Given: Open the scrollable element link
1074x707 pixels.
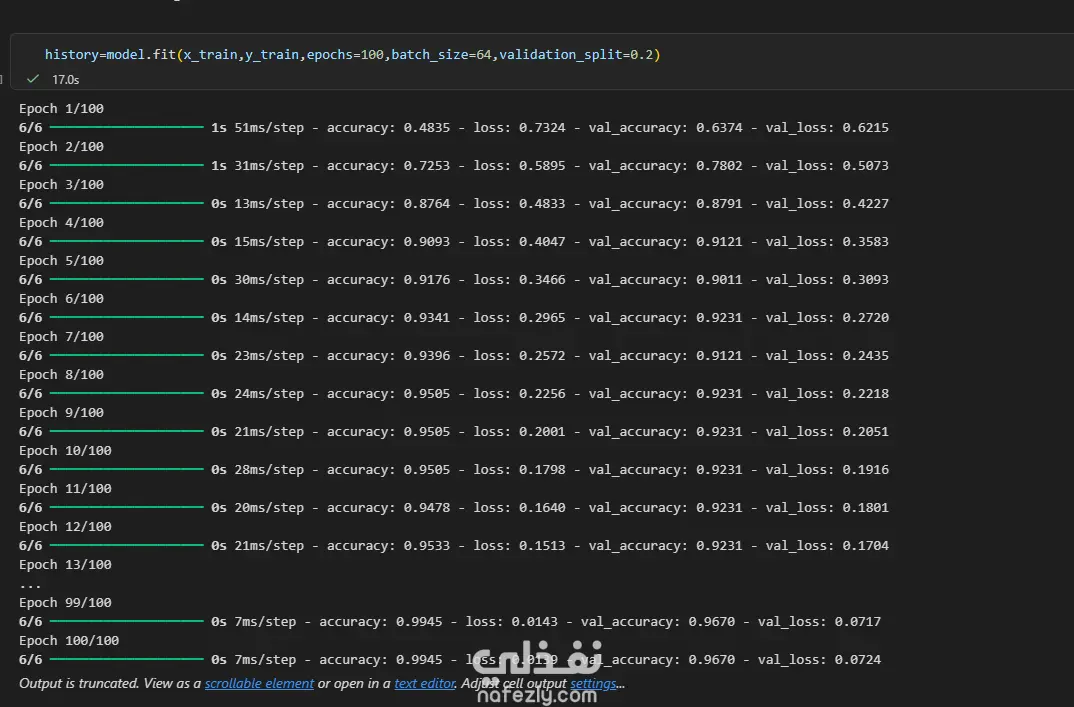Looking at the screenshot, I should pos(259,683).
